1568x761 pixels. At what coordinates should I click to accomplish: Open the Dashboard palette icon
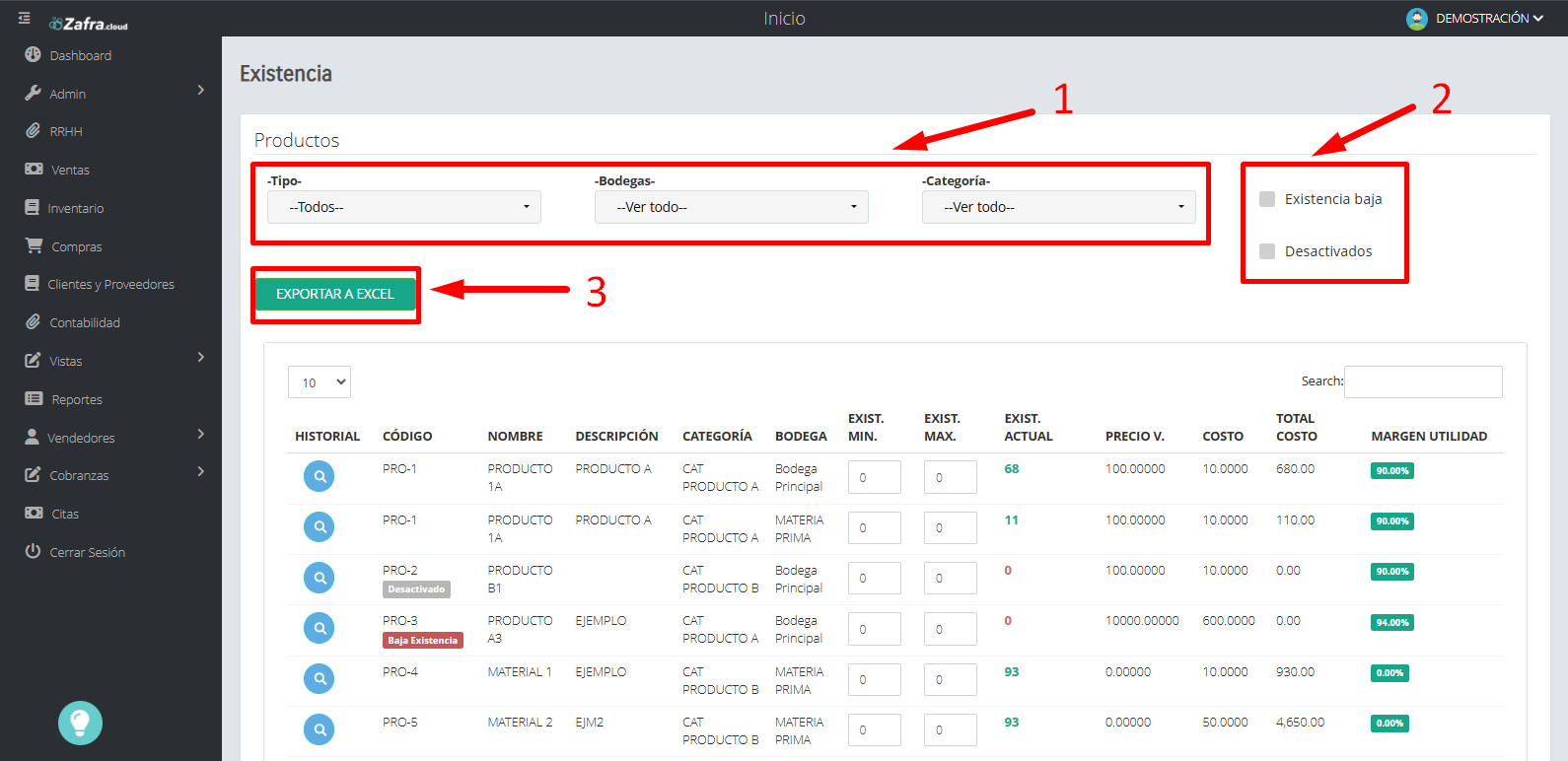coord(33,55)
